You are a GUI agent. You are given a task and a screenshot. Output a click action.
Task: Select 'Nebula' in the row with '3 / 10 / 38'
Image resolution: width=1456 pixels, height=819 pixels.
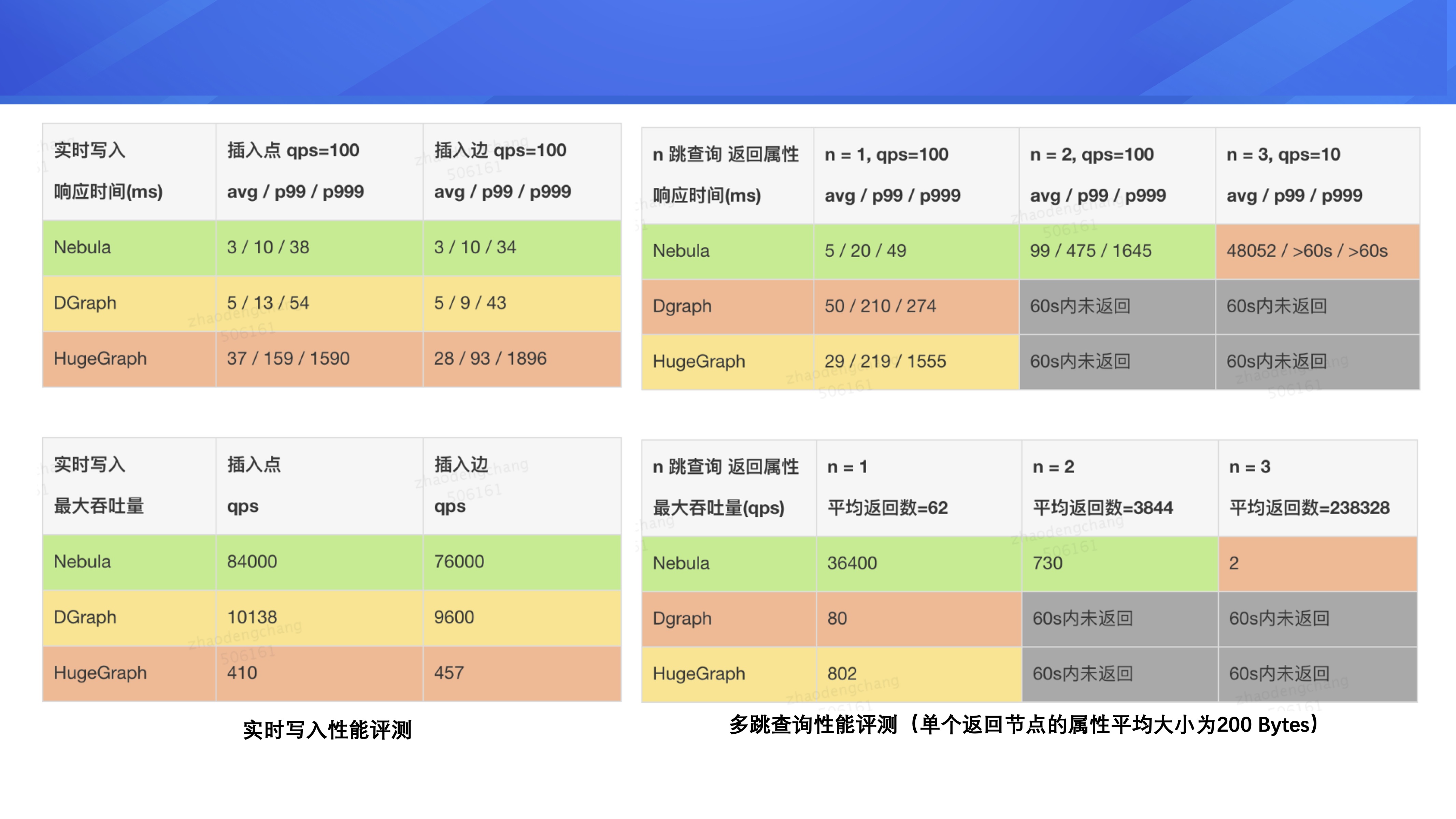[82, 247]
